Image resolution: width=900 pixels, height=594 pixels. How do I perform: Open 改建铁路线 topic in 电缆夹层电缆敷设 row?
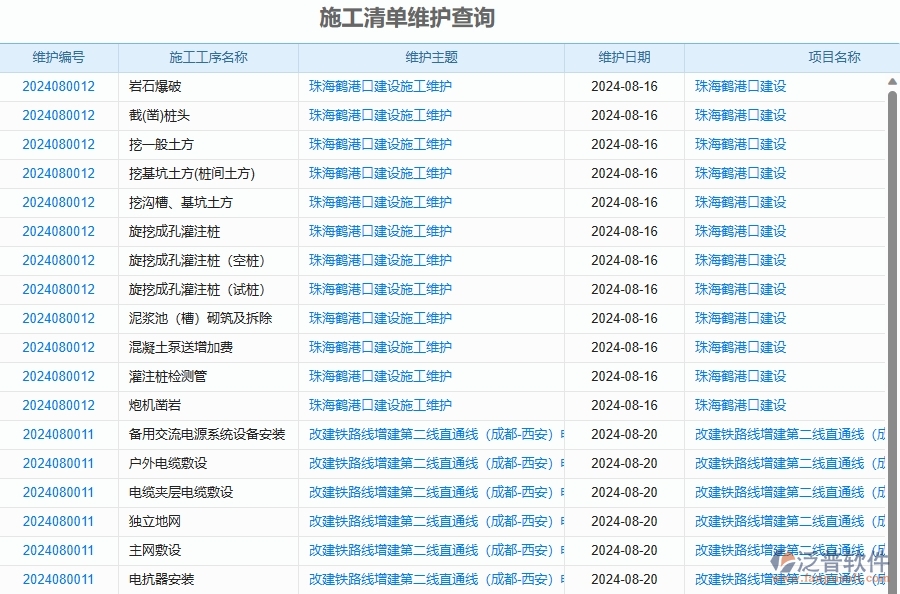[430, 492]
